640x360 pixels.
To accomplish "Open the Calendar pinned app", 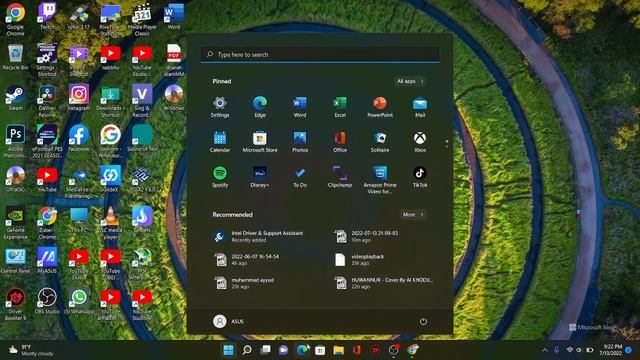I will [220, 142].
